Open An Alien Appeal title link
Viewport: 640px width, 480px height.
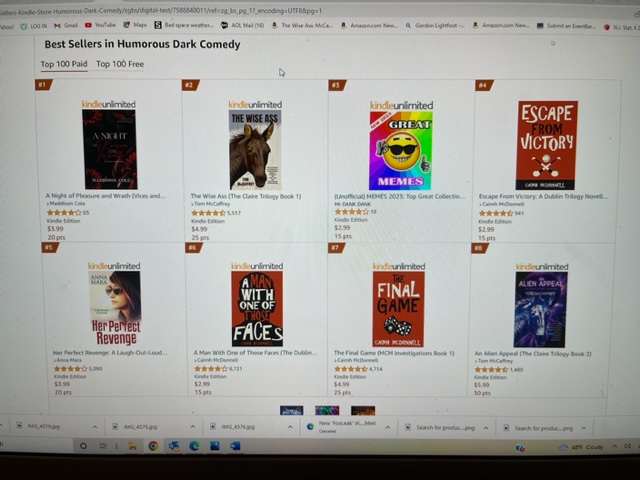coord(533,354)
